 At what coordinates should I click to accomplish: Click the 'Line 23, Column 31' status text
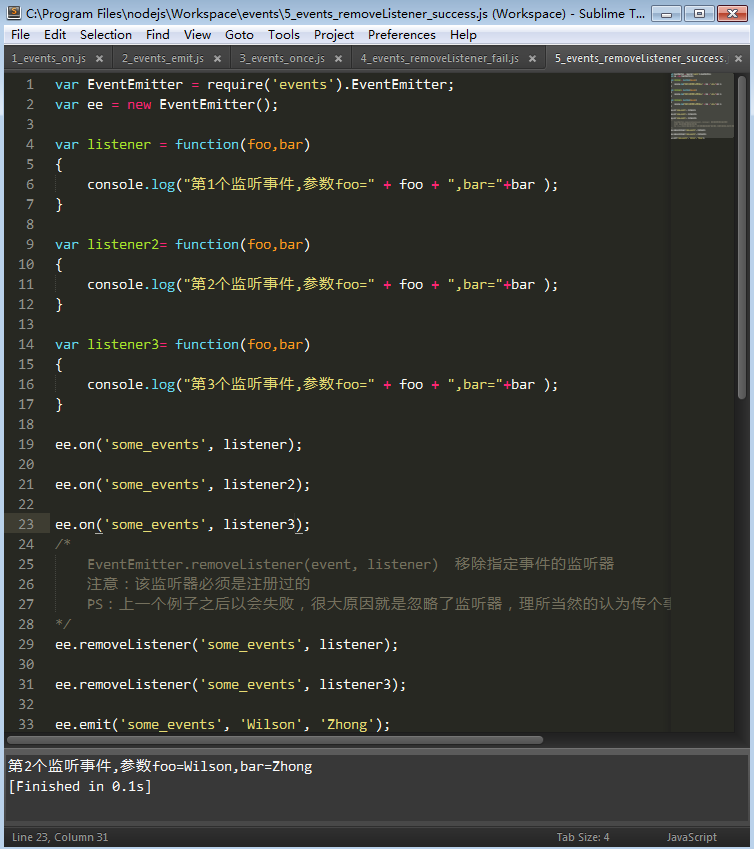point(60,837)
